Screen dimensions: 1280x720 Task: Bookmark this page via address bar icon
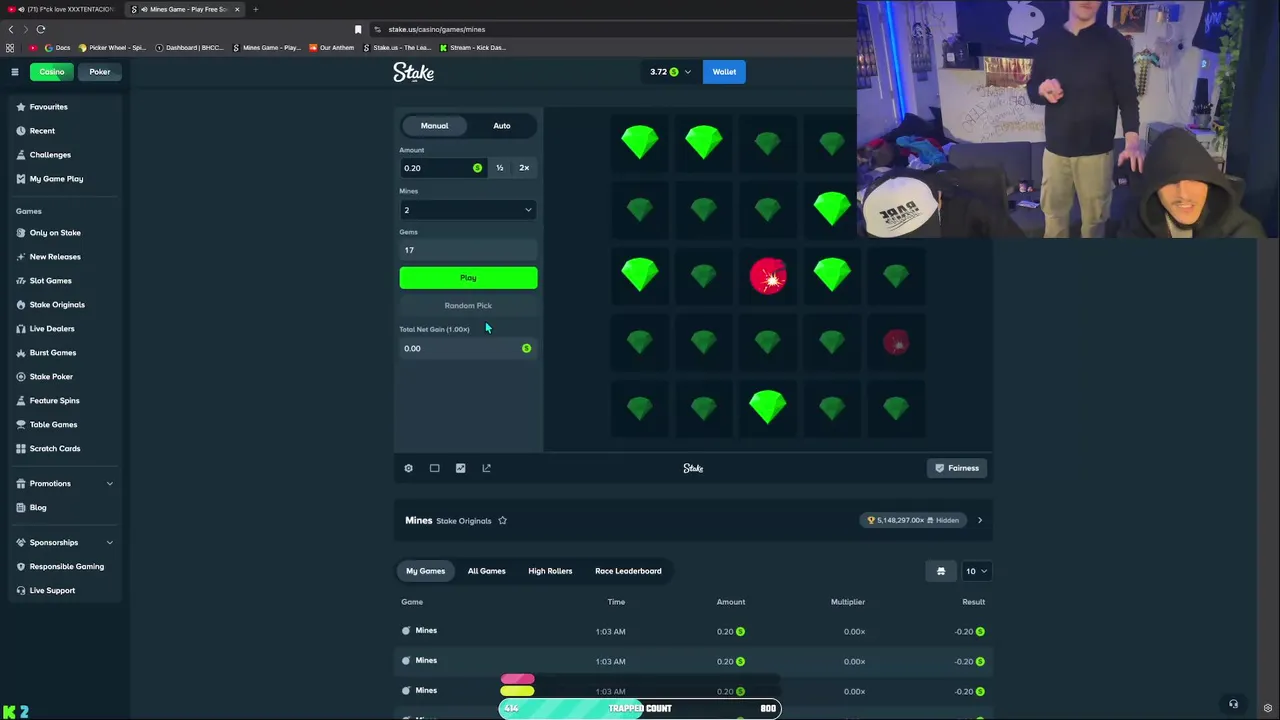(x=358, y=29)
